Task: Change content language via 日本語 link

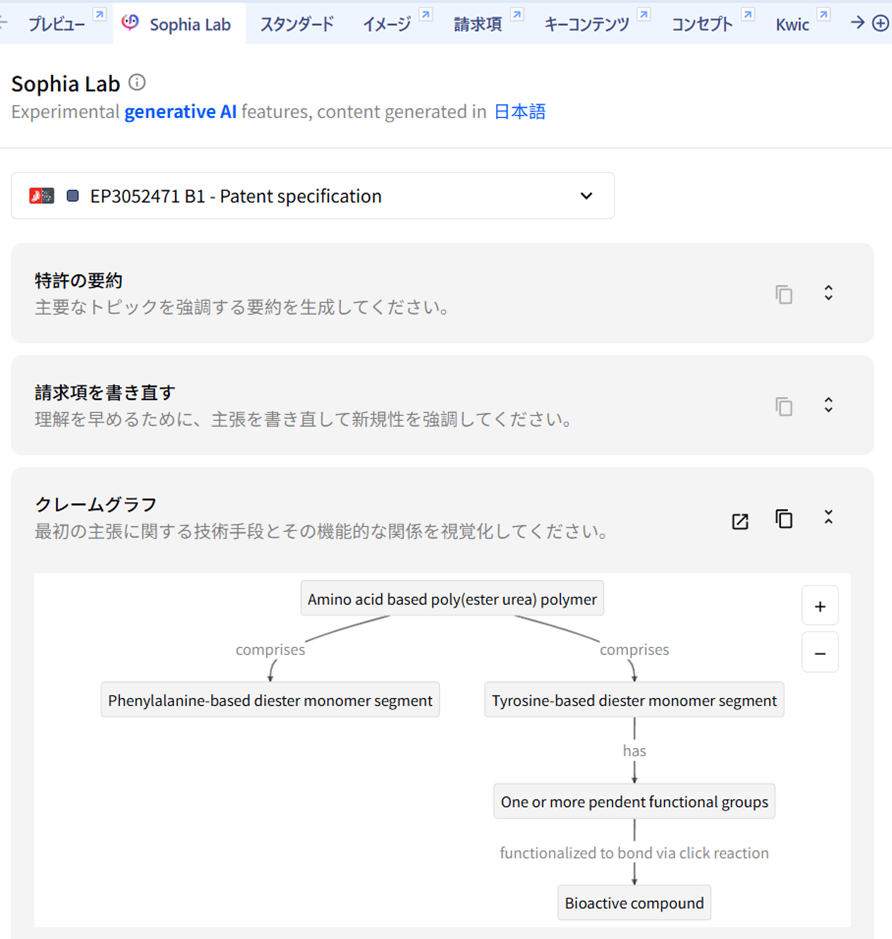Action: [520, 112]
